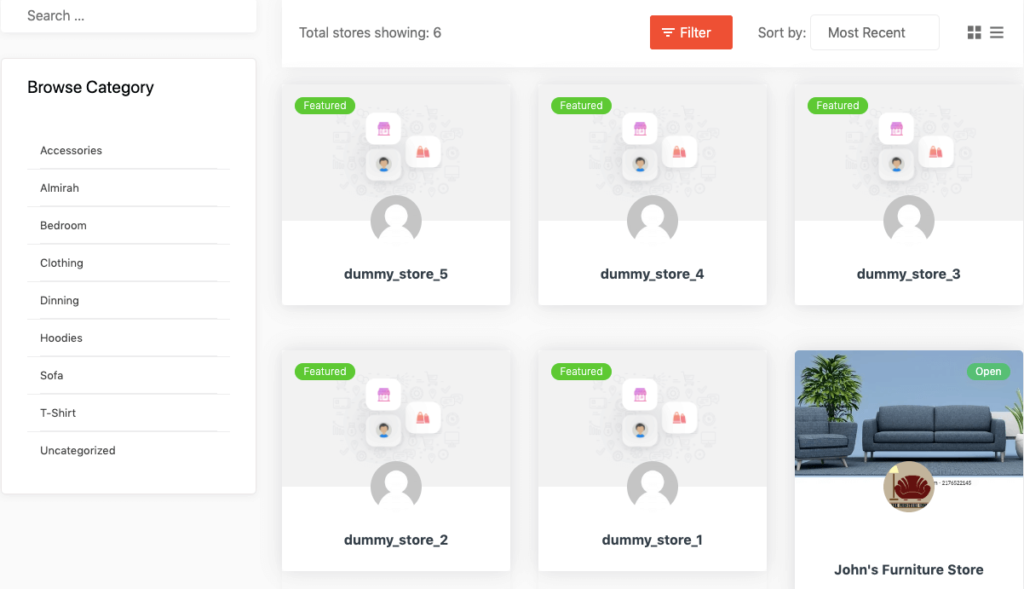The image size is (1024, 589).
Task: Click dummy_store_2 profile avatar
Action: point(396,486)
